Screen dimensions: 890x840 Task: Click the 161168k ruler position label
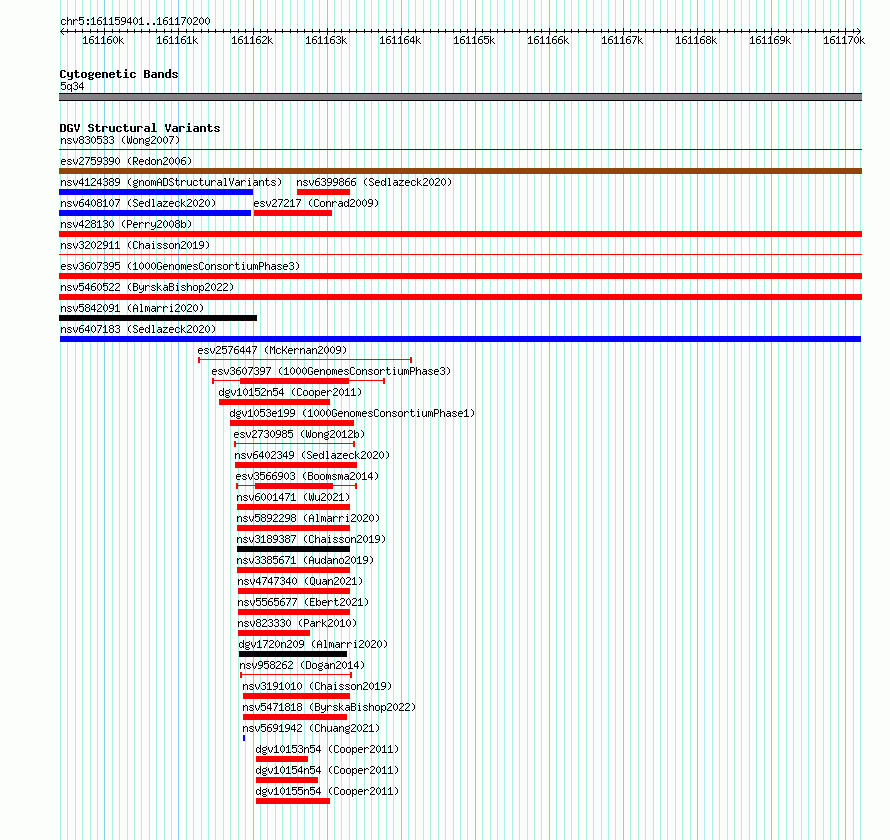tap(696, 40)
